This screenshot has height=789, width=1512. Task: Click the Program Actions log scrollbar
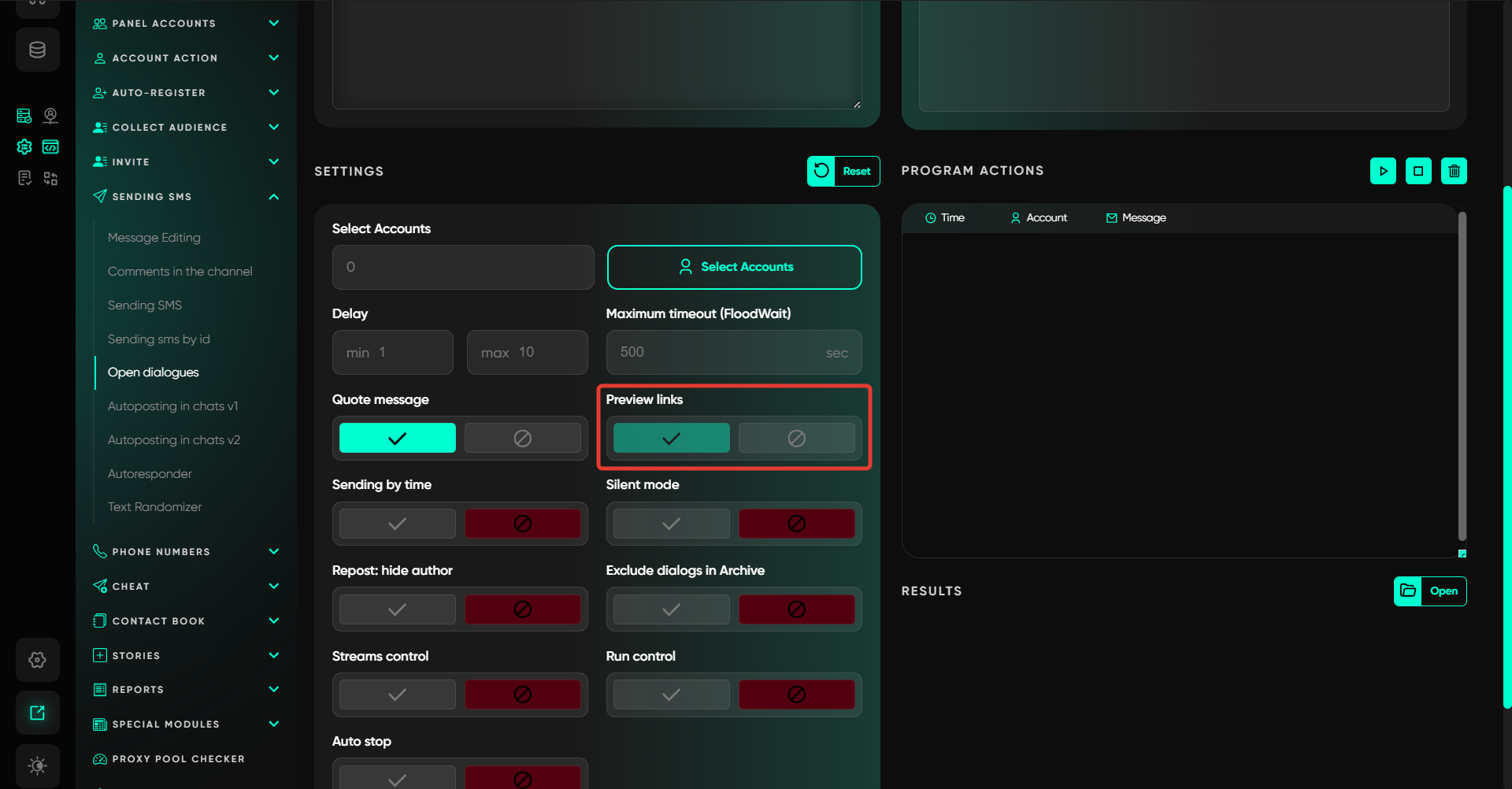1462,378
